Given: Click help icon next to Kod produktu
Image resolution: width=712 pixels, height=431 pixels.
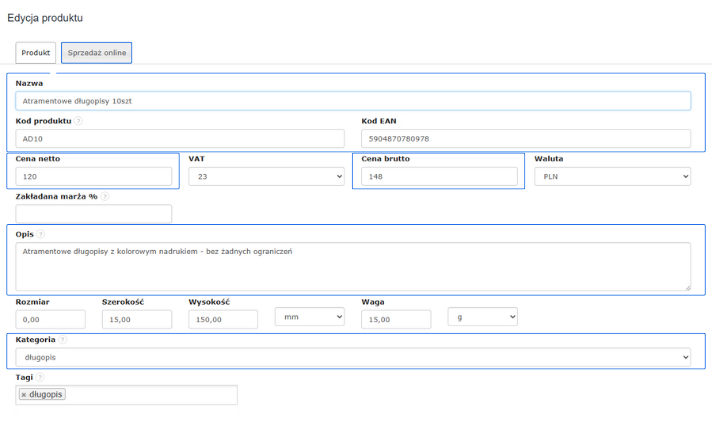Looking at the screenshot, I should click(x=79, y=121).
